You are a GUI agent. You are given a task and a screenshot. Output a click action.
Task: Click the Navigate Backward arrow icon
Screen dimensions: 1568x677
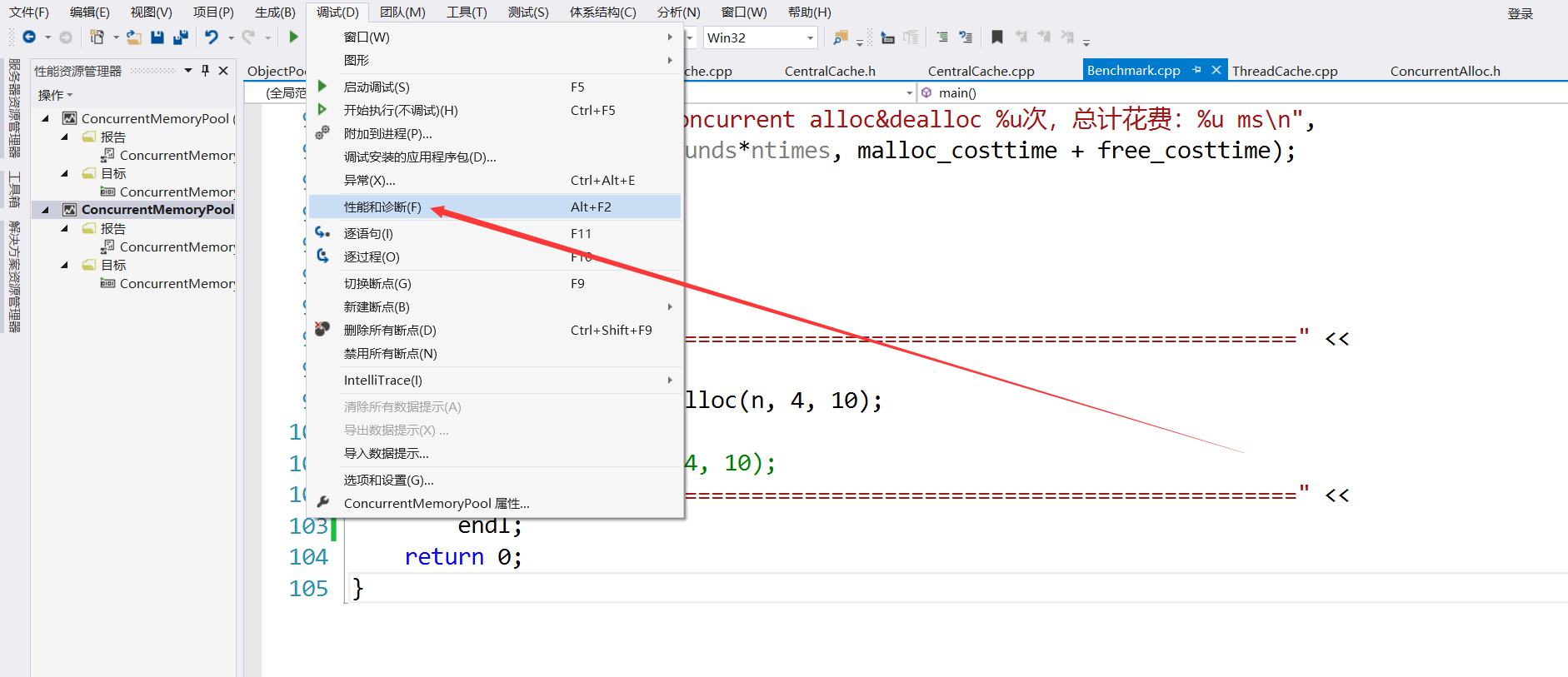click(x=29, y=37)
